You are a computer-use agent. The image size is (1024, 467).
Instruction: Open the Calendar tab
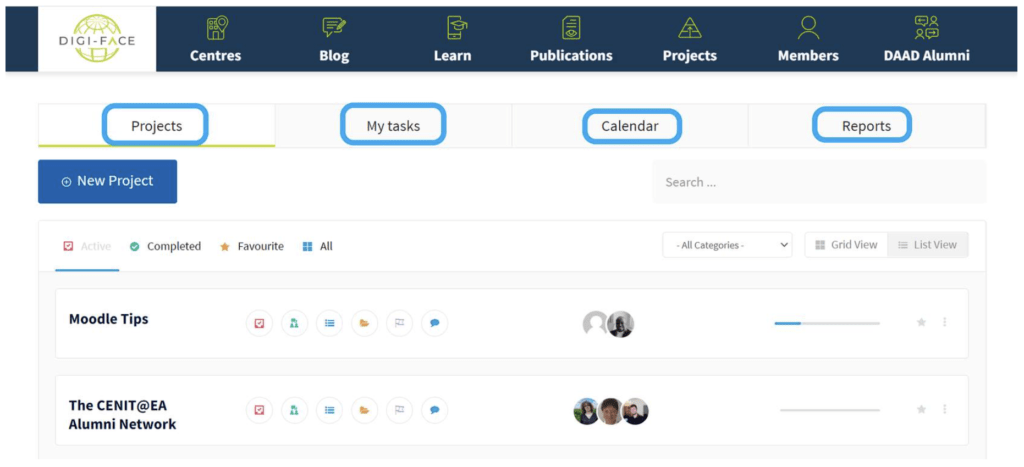click(630, 126)
